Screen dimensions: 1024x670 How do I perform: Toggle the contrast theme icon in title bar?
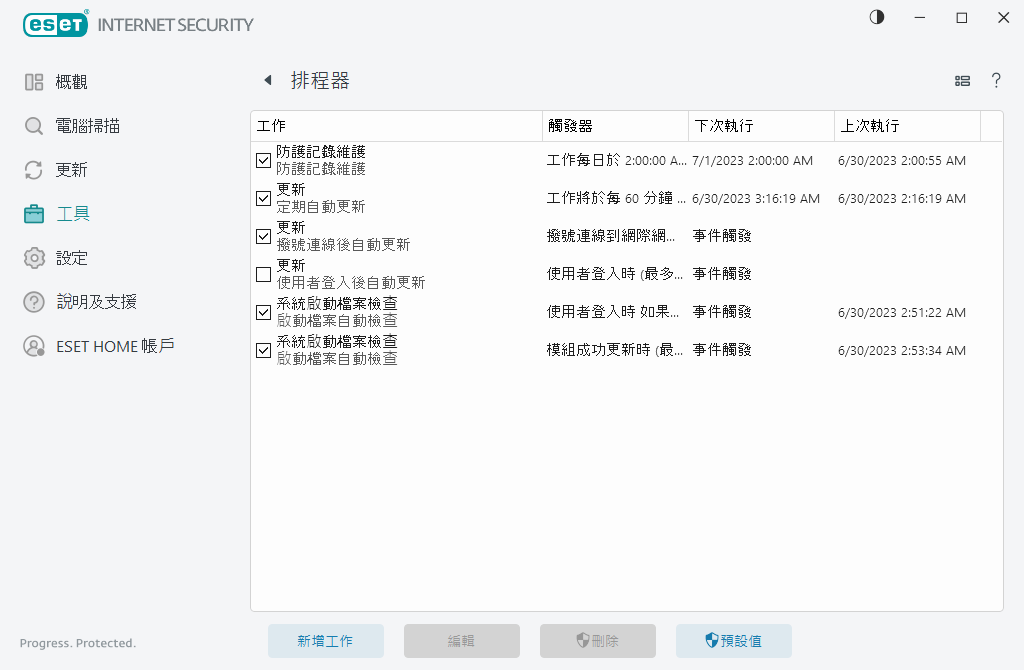pyautogui.click(x=876, y=17)
